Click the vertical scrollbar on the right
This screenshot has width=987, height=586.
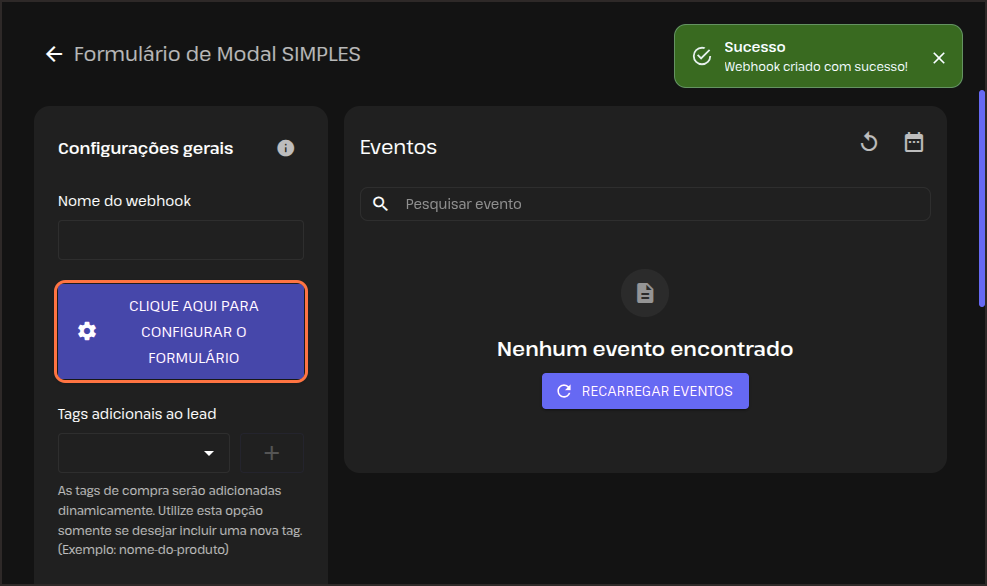tap(981, 200)
